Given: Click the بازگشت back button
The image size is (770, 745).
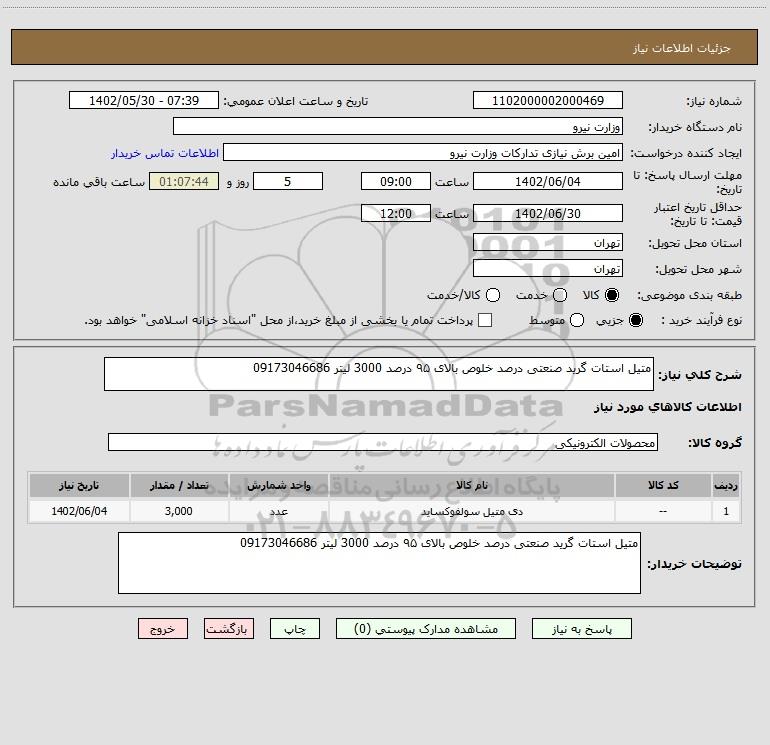Looking at the screenshot, I should click(229, 629).
